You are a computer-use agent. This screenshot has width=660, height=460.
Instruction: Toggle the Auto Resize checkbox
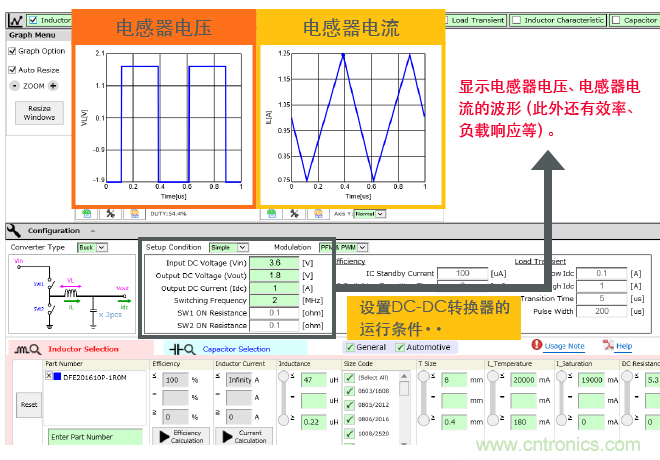pyautogui.click(x=13, y=70)
